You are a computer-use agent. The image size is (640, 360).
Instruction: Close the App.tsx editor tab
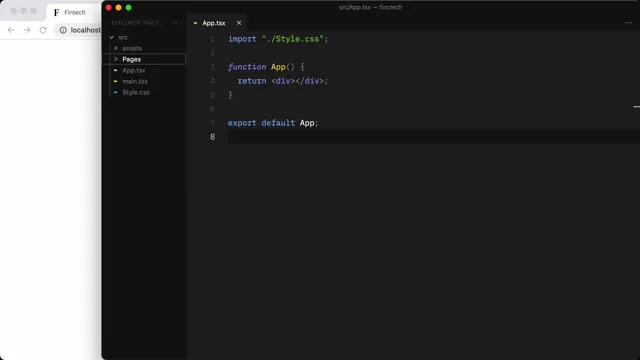point(239,23)
